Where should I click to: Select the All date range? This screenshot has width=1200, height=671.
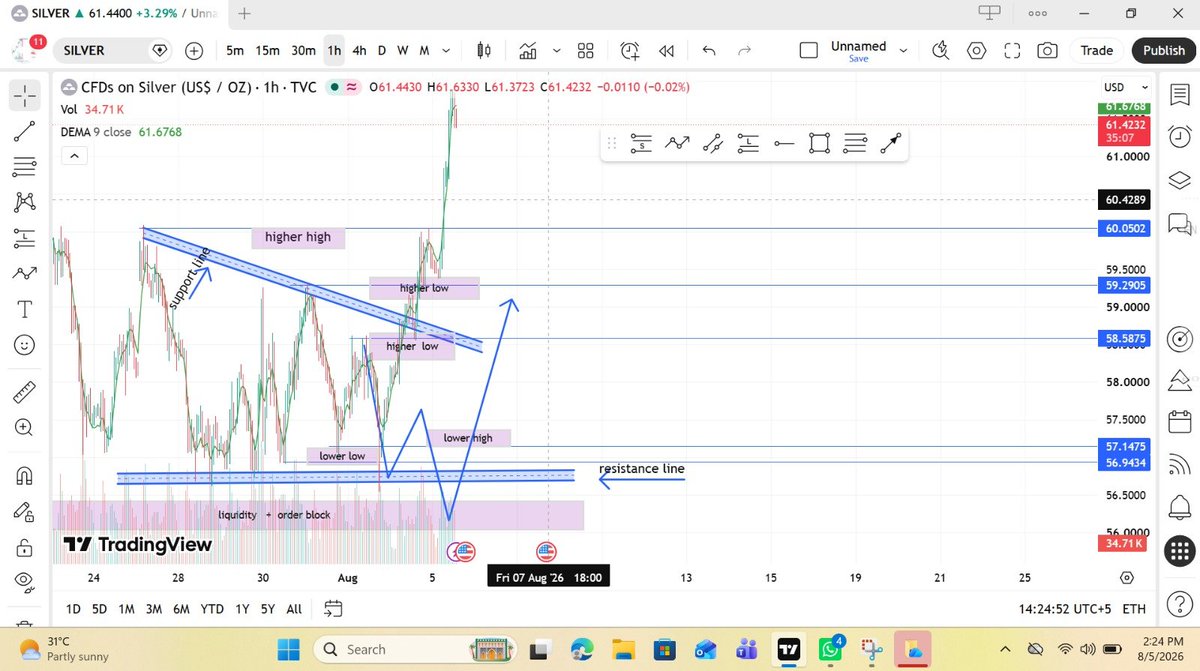294,608
